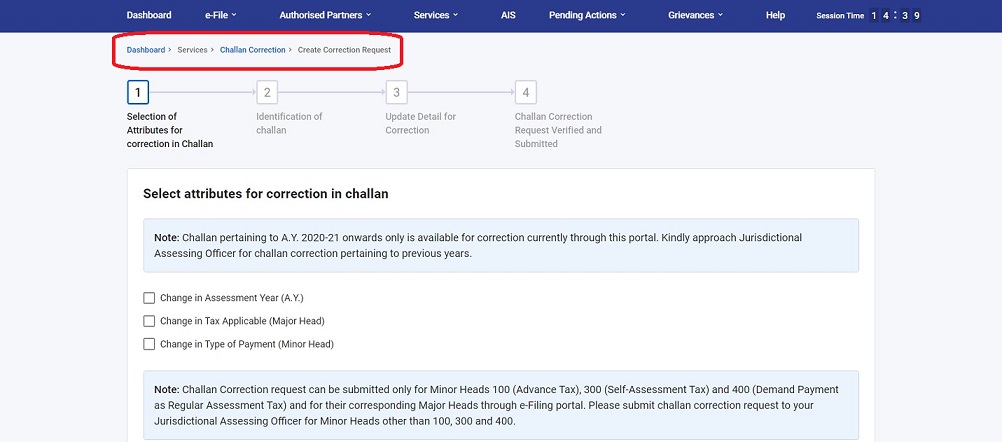The height and width of the screenshot is (442, 1002).
Task: Tick the Change in Assessment Year checkbox
Action: click(150, 298)
